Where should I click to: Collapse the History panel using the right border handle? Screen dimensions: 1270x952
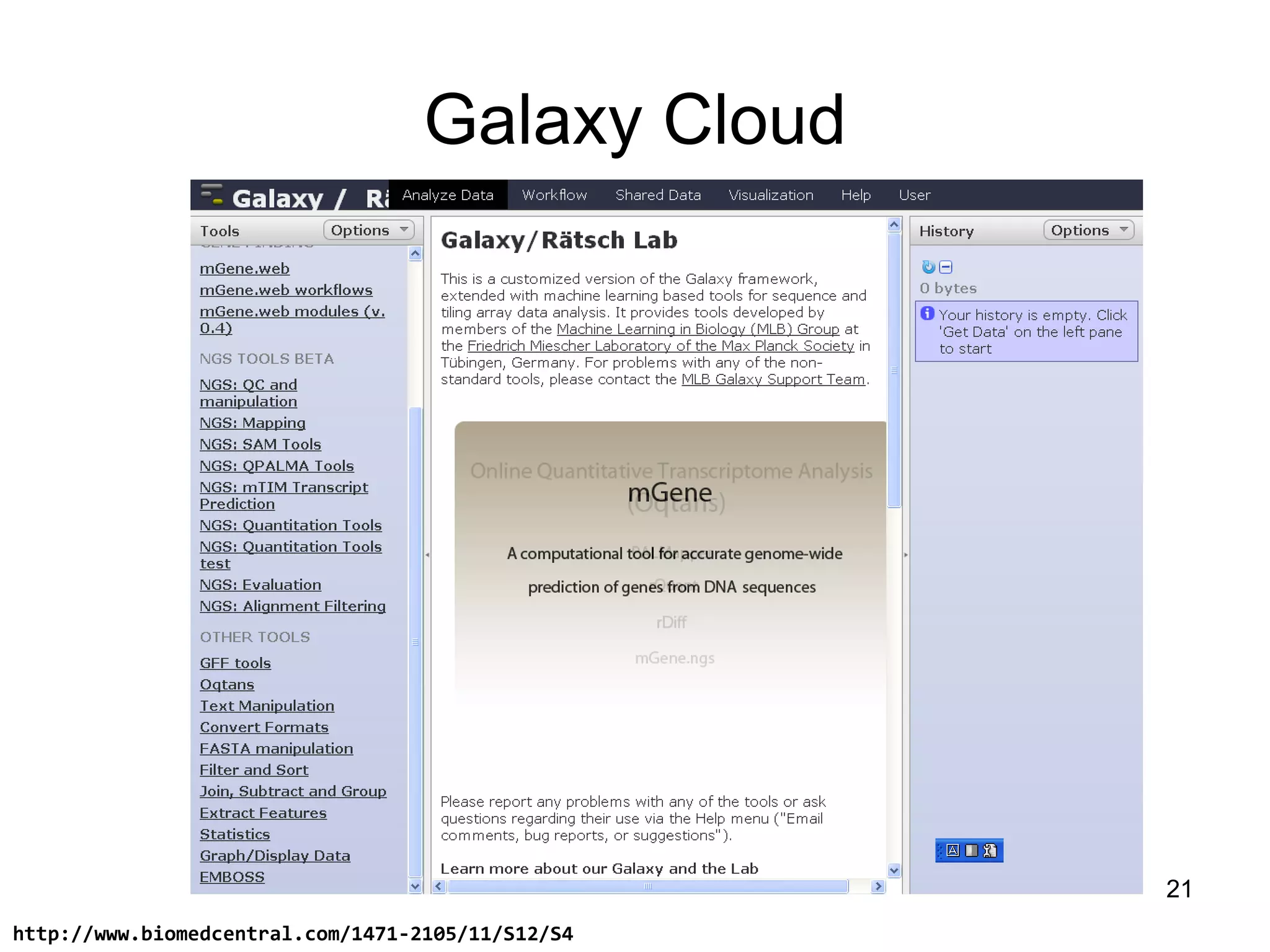pos(905,555)
